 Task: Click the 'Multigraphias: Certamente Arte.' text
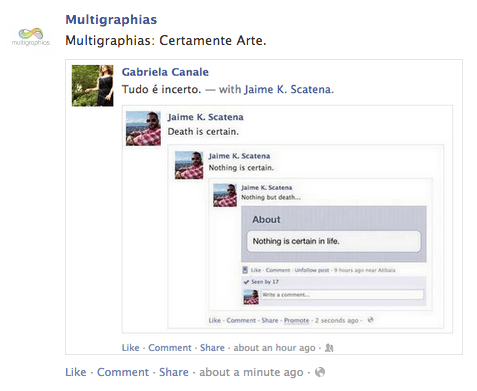[166, 41]
